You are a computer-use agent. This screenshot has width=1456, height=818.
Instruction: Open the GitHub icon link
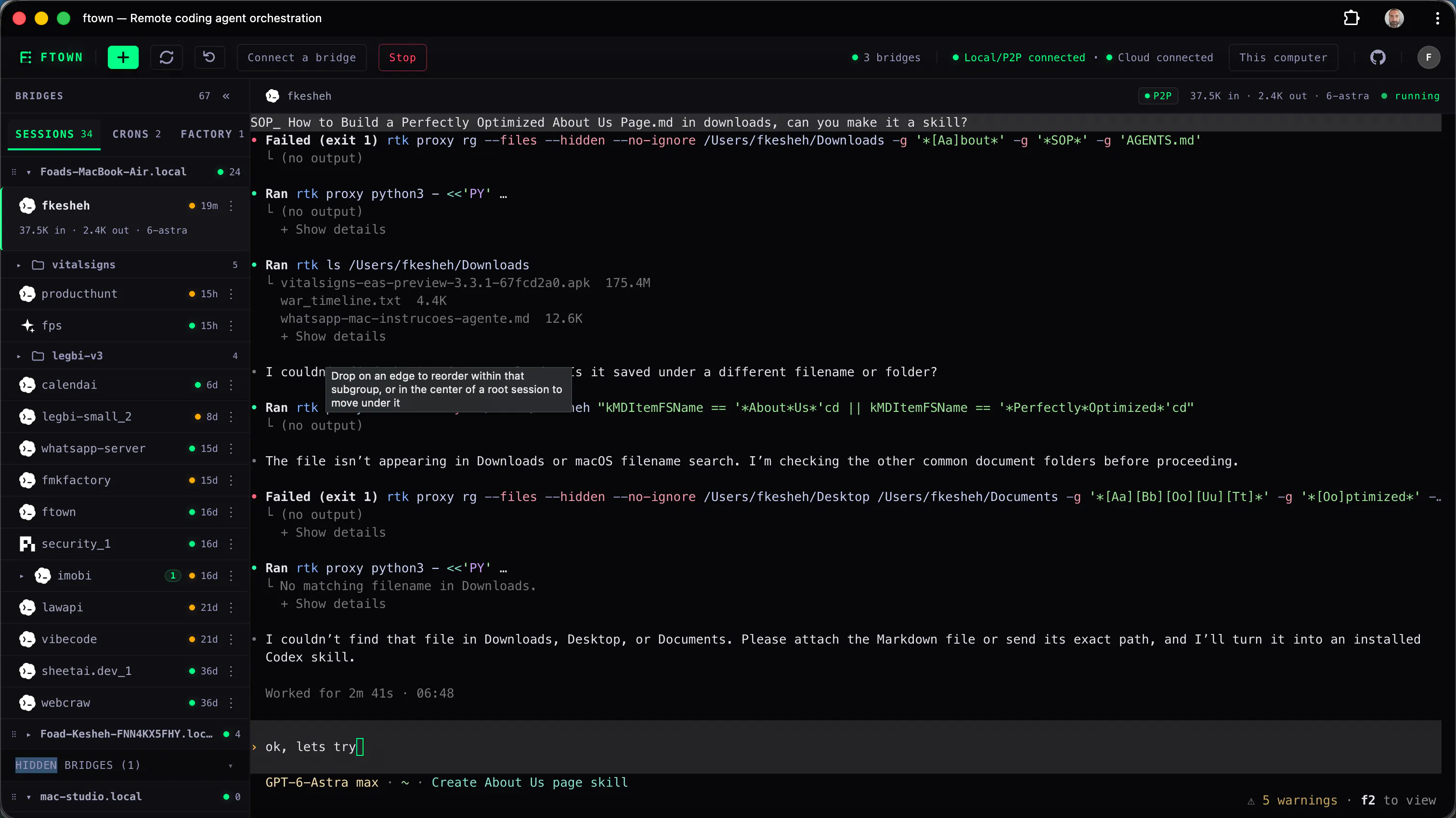click(x=1378, y=57)
